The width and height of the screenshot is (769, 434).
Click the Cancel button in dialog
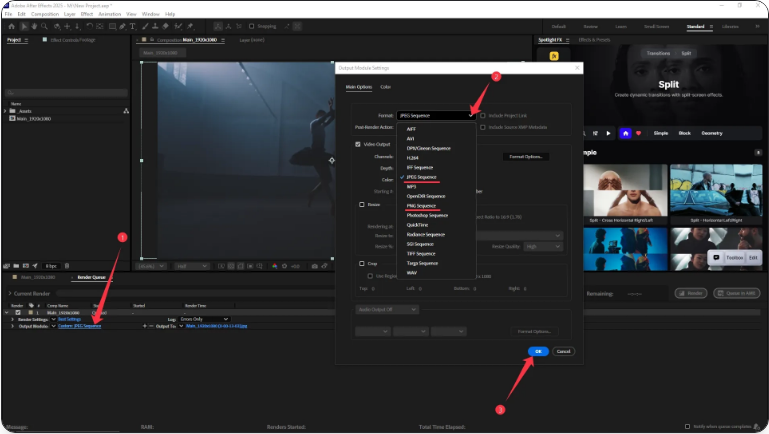tap(563, 351)
